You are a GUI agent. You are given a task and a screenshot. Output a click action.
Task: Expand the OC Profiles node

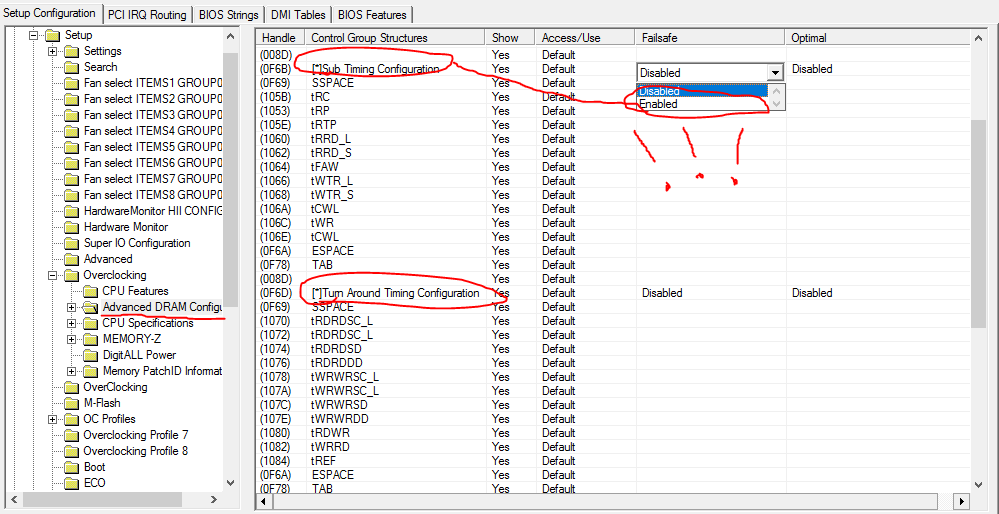pos(53,419)
